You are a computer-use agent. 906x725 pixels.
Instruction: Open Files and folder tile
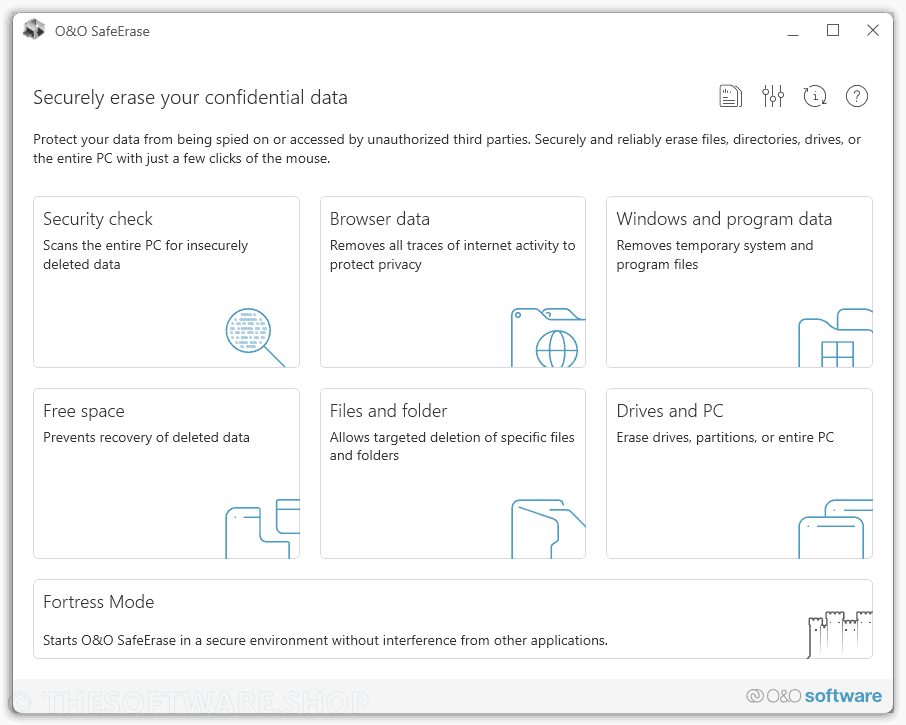coord(453,473)
